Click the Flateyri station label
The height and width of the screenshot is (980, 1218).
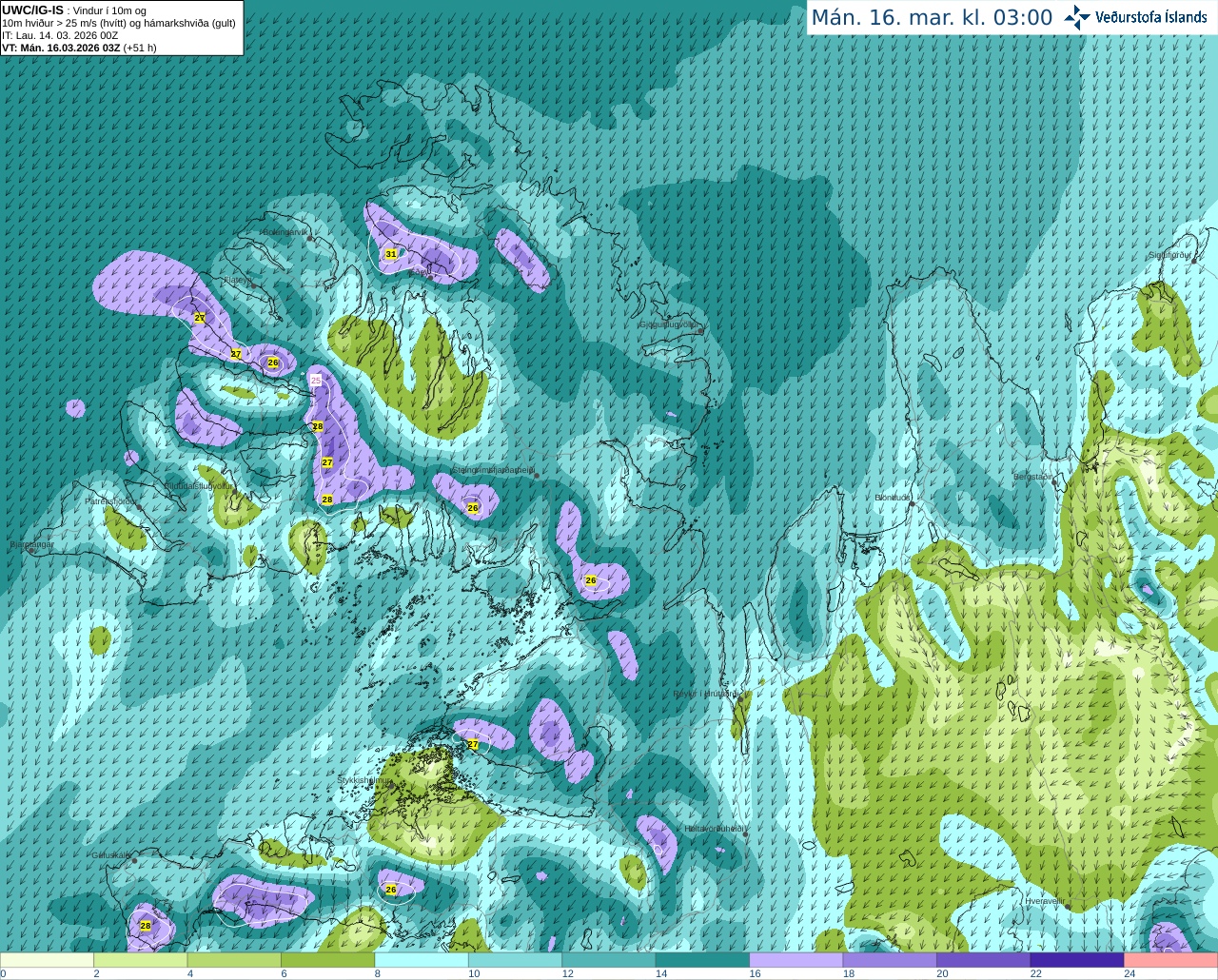click(x=238, y=281)
